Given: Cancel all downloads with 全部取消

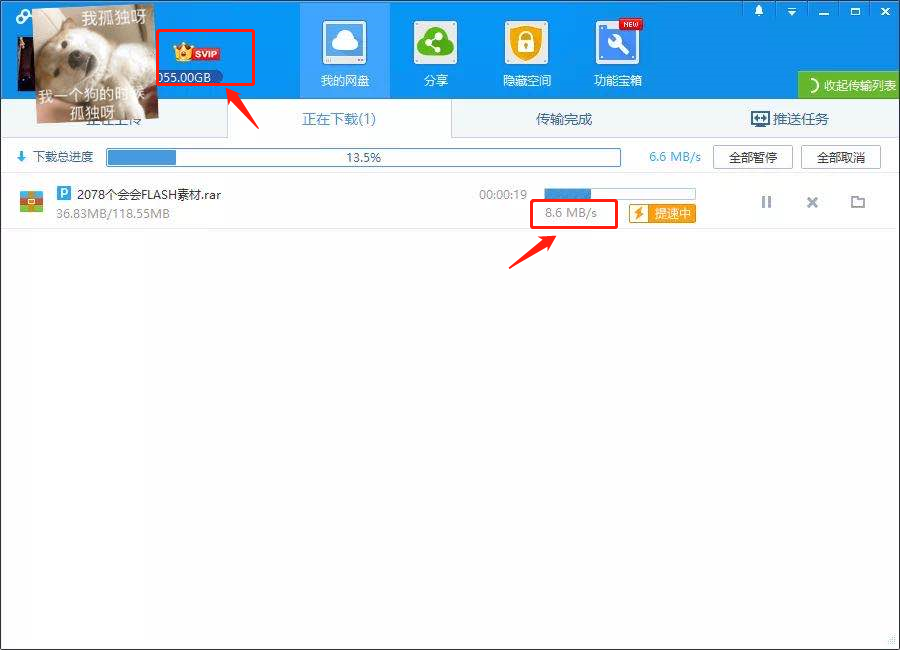Looking at the screenshot, I should [x=841, y=157].
